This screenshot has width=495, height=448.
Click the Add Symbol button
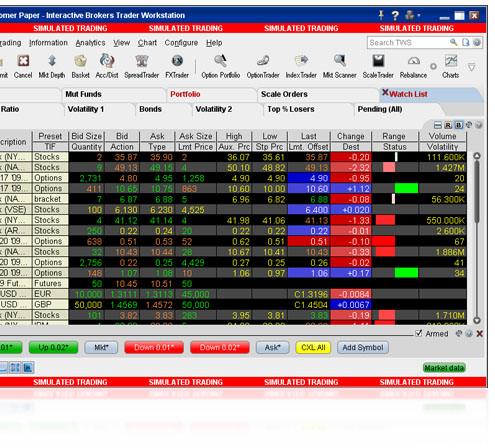click(x=363, y=347)
